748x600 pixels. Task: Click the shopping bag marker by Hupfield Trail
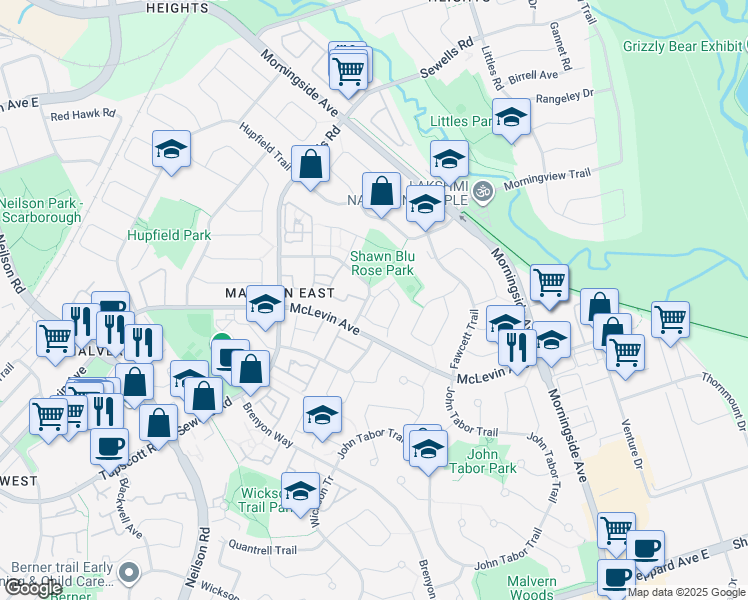coord(311,165)
